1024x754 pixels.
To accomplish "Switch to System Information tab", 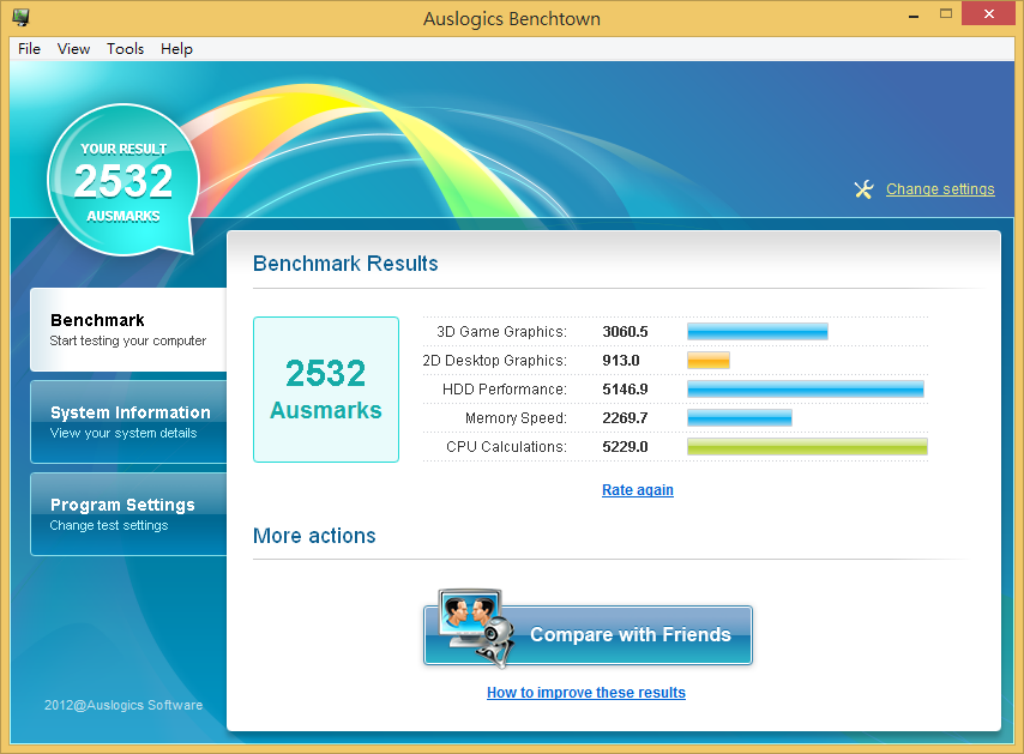I will pos(129,422).
